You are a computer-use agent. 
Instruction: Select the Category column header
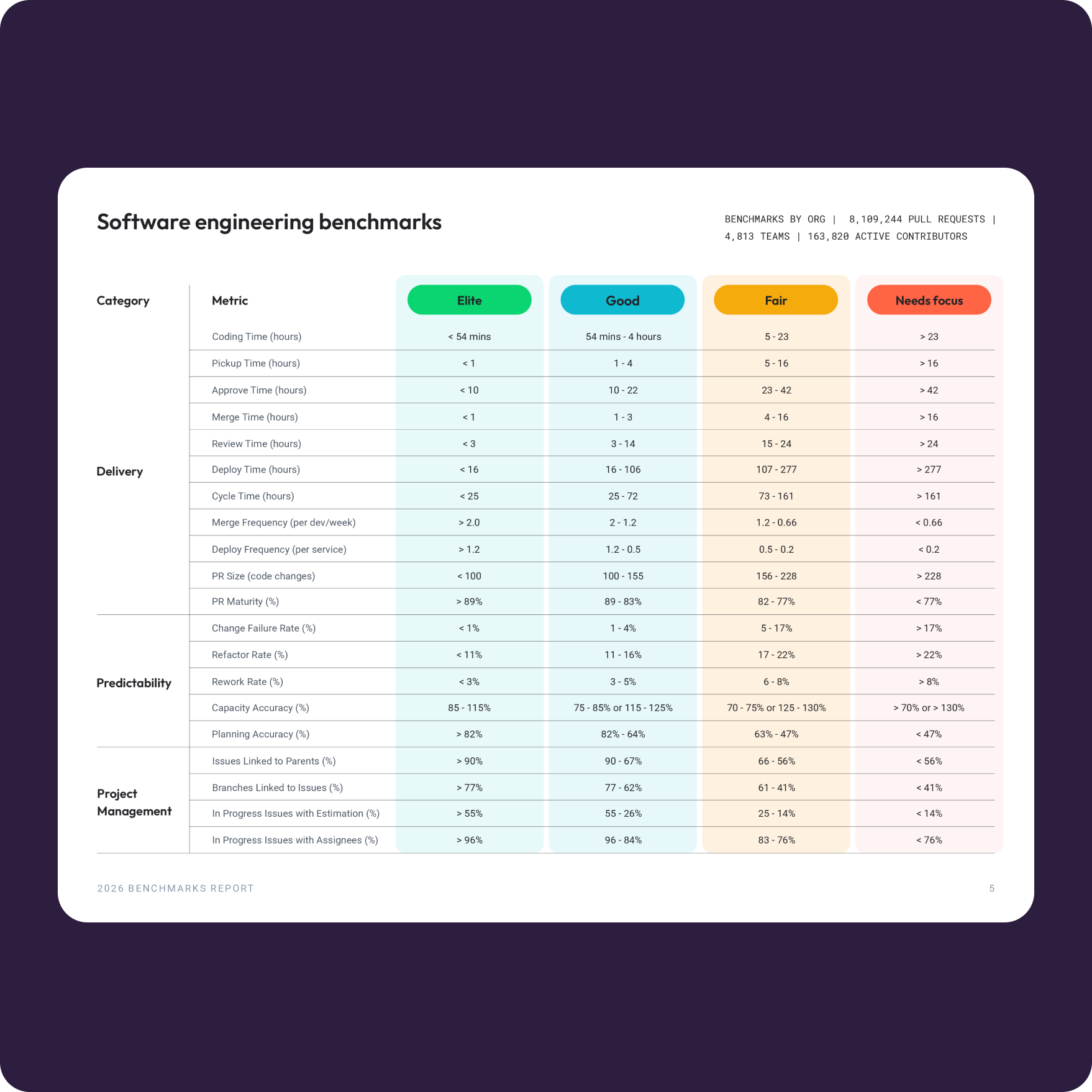point(123,301)
